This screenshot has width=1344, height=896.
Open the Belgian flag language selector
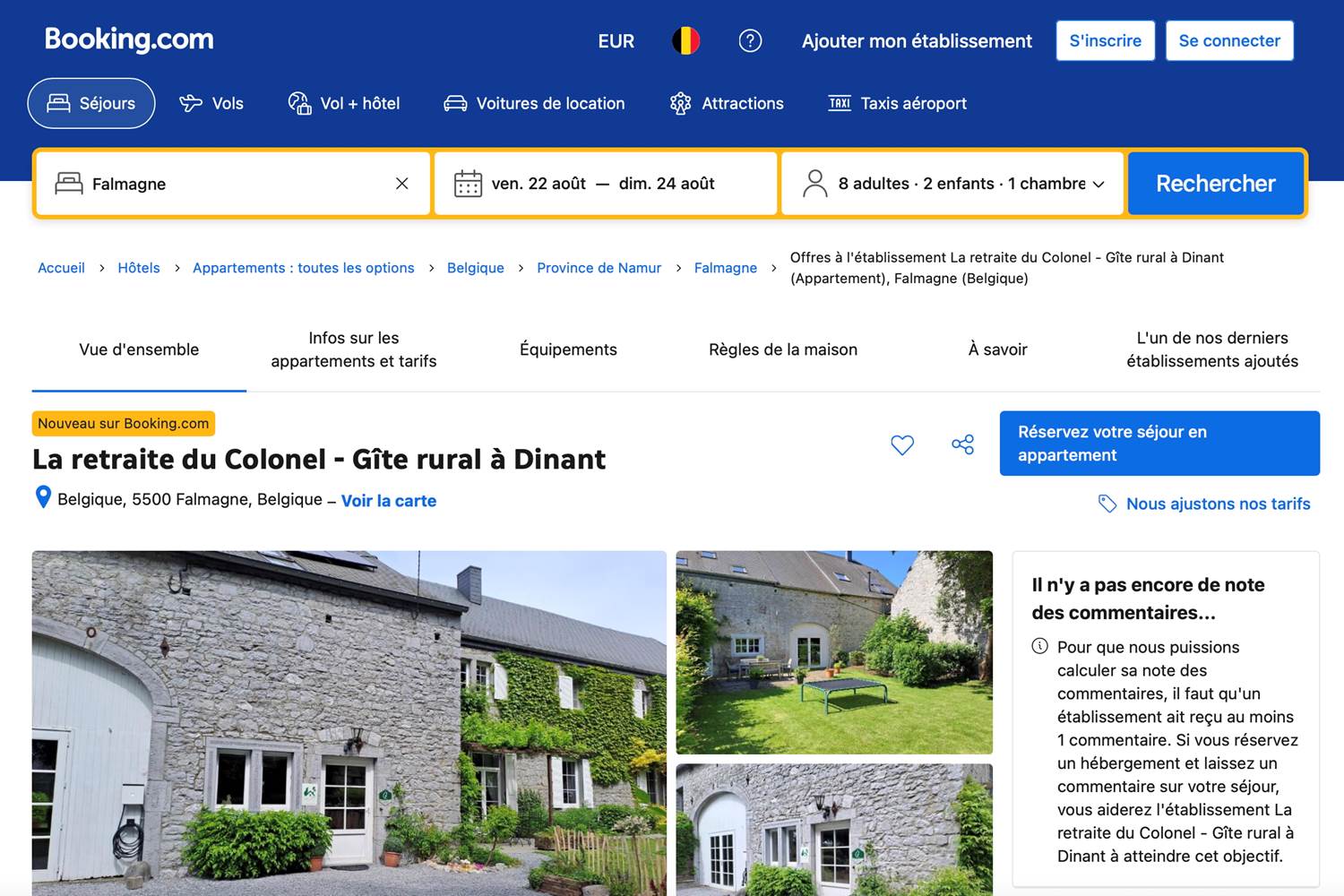685,40
